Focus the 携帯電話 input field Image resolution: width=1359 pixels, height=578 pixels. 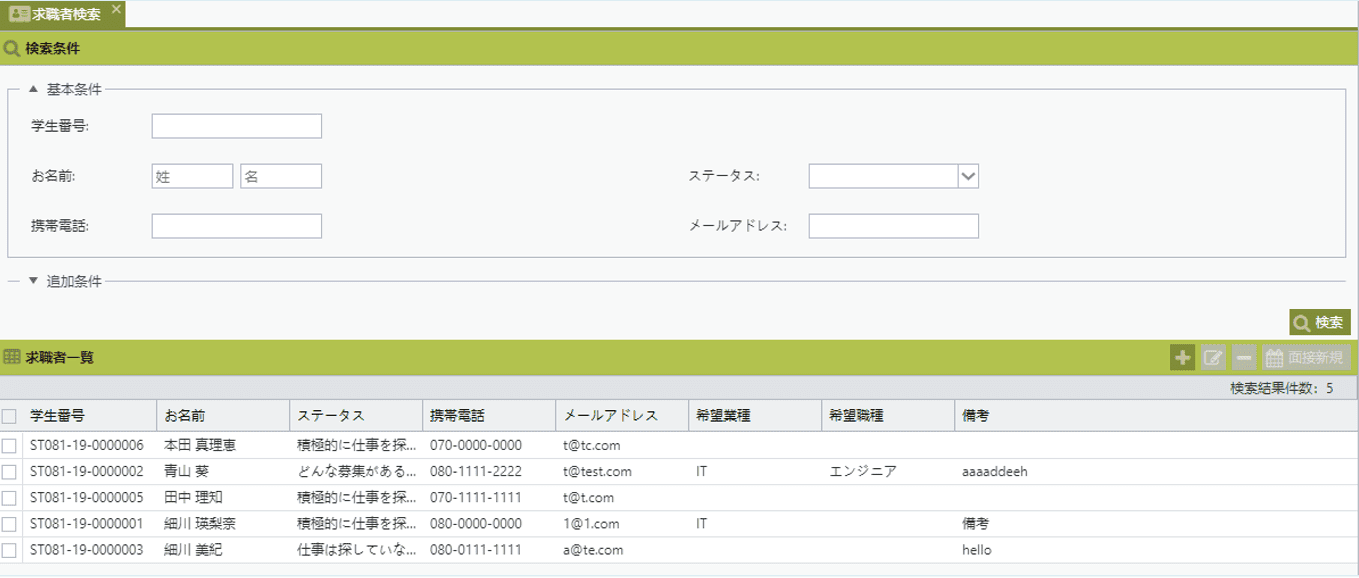pyautogui.click(x=237, y=226)
